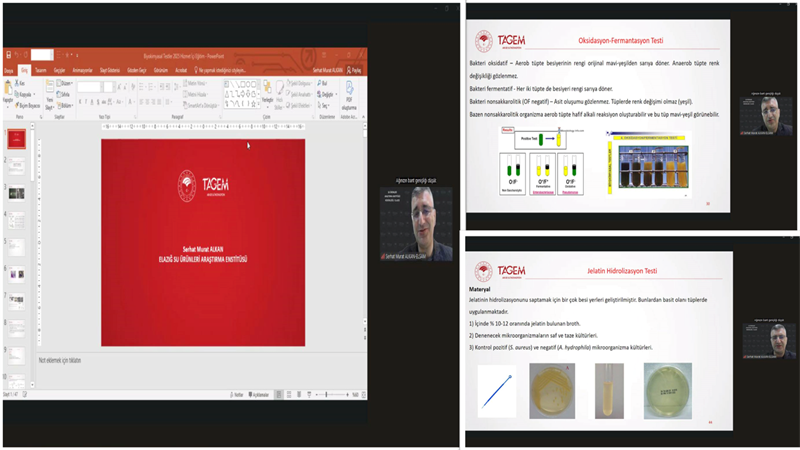
Task: Expand the font name dropdown
Action: tap(102, 87)
